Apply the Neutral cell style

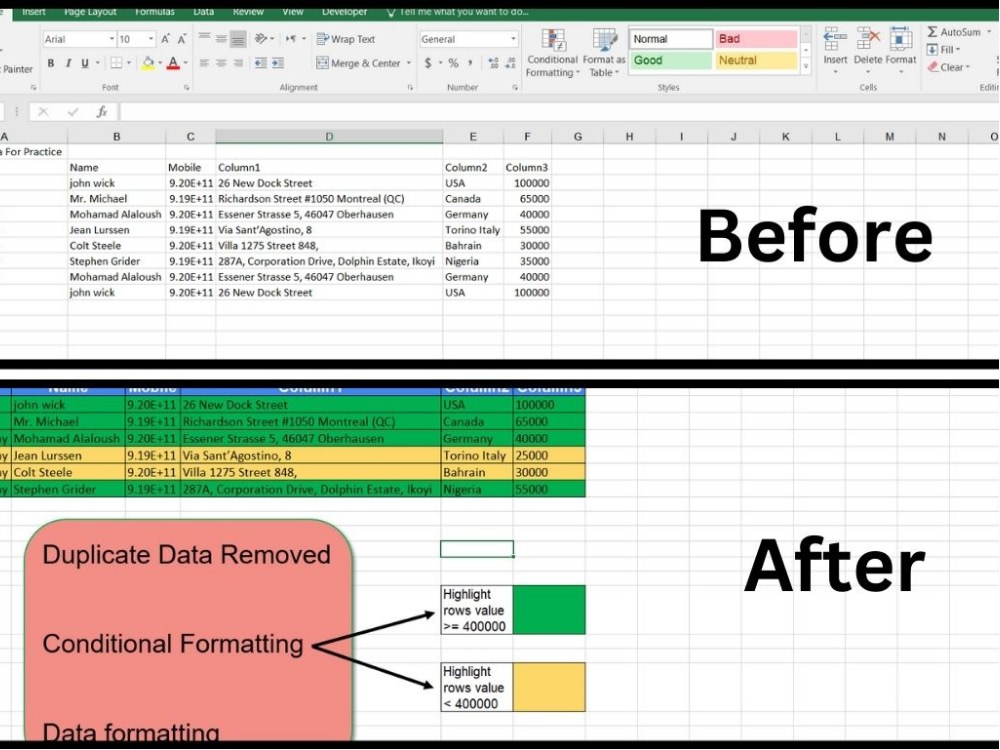click(x=756, y=61)
